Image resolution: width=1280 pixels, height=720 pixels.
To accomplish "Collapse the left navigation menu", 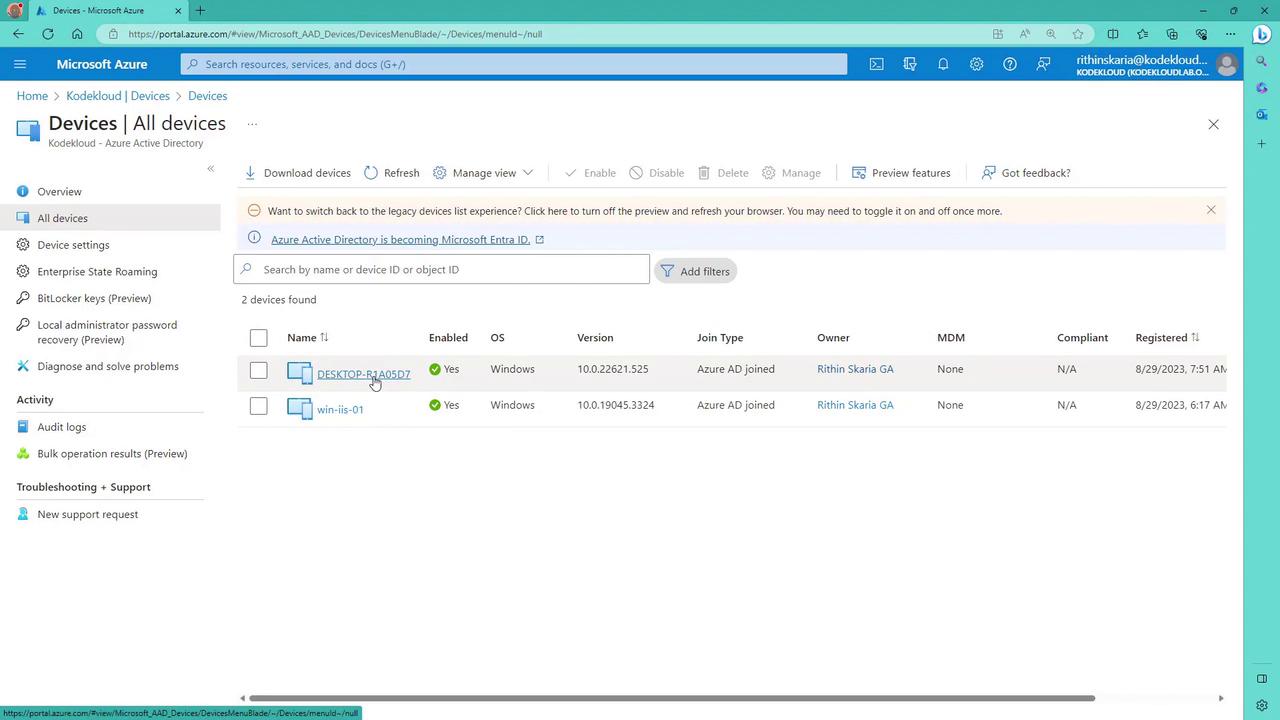I will coord(210,168).
